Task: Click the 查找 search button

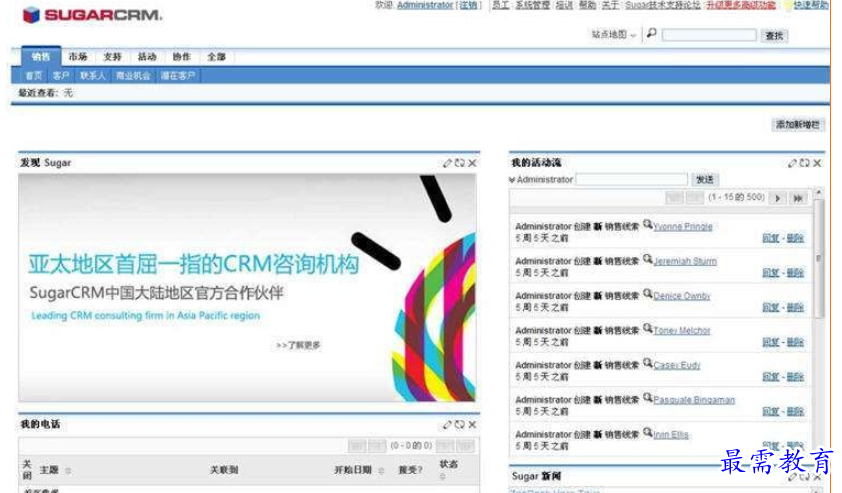Action: point(774,36)
